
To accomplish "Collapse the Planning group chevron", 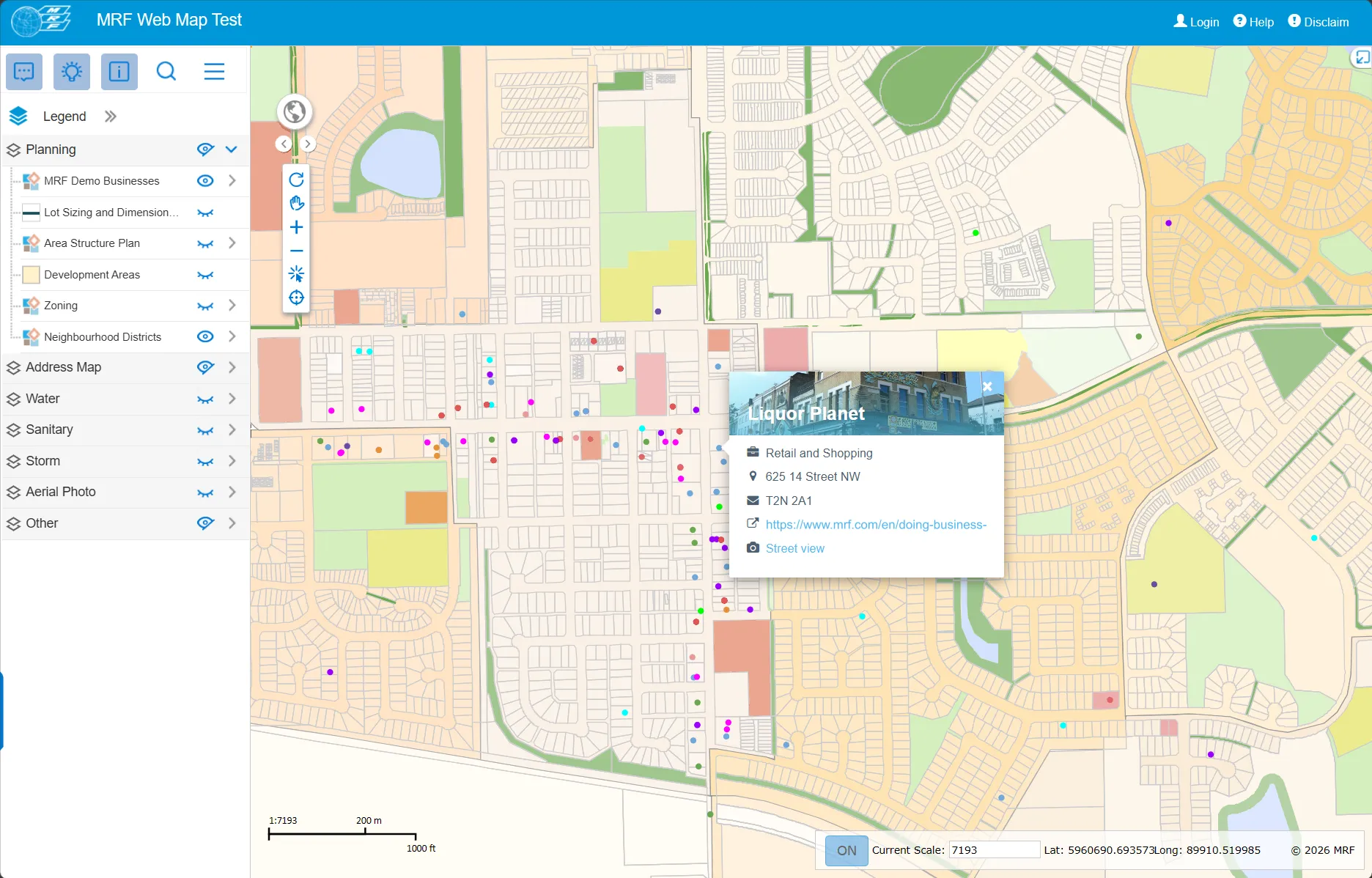I will 232,150.
